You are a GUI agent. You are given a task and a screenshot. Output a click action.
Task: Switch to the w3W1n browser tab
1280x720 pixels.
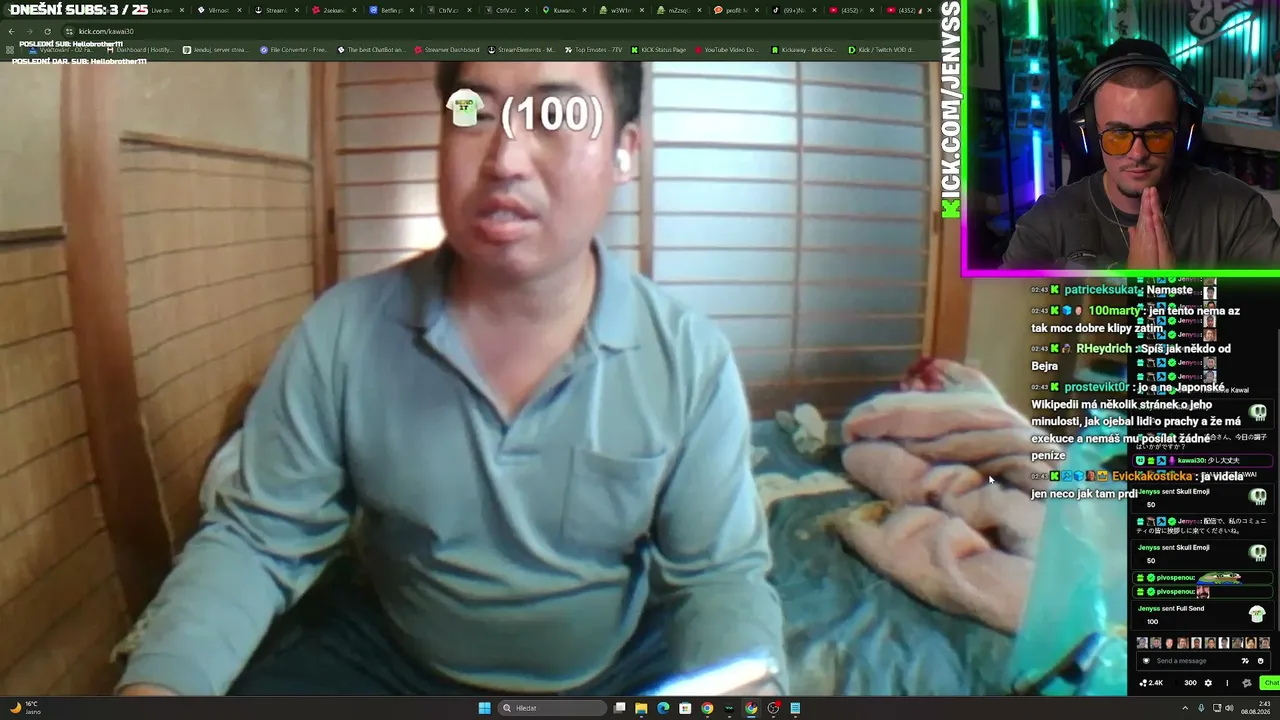(x=621, y=10)
